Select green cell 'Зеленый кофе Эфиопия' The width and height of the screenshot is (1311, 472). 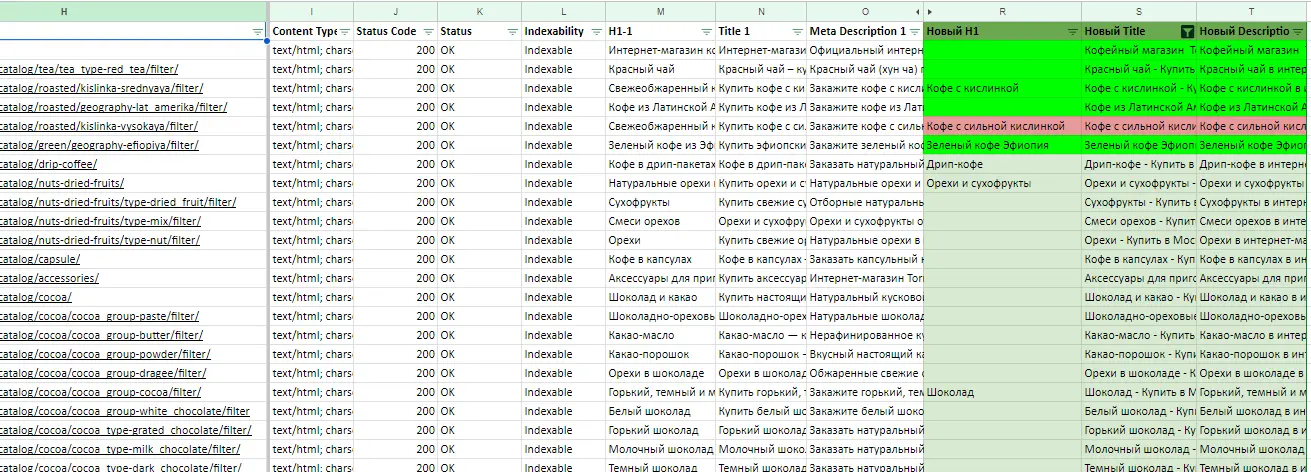(x=1002, y=145)
